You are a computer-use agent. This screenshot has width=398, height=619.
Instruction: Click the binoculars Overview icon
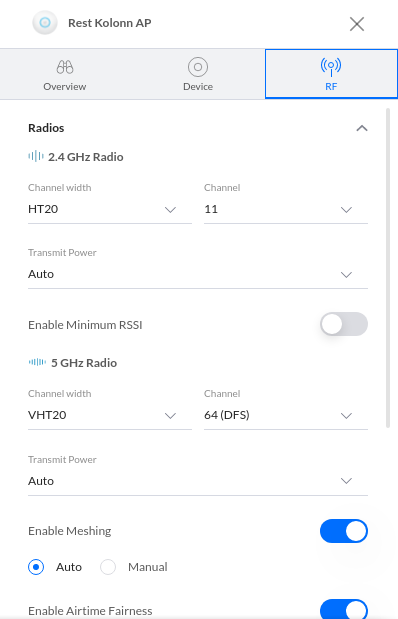tap(65, 67)
